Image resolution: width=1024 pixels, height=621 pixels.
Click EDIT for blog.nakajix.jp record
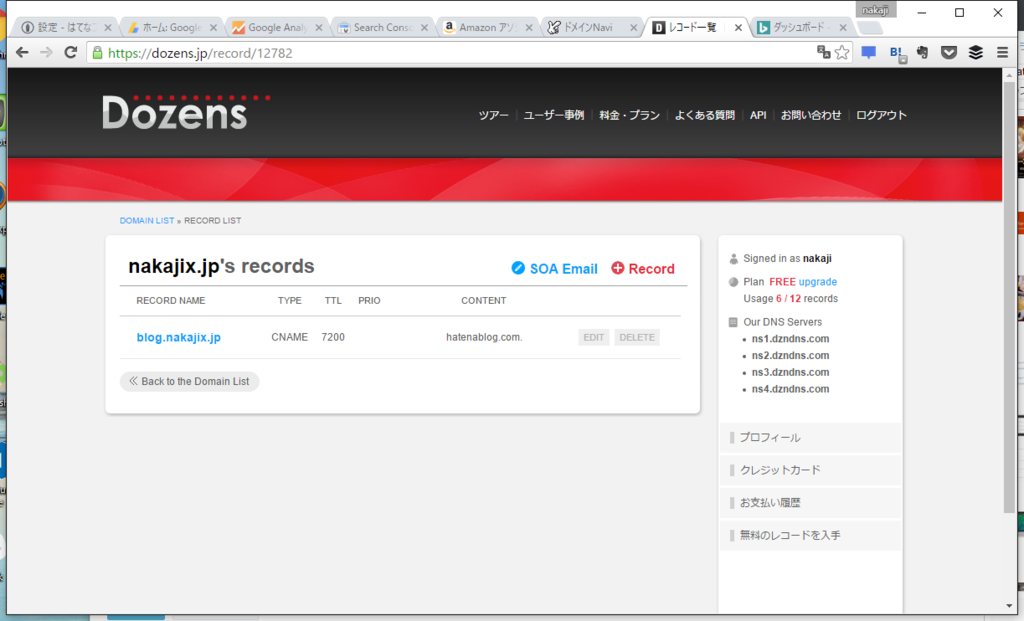(x=594, y=338)
